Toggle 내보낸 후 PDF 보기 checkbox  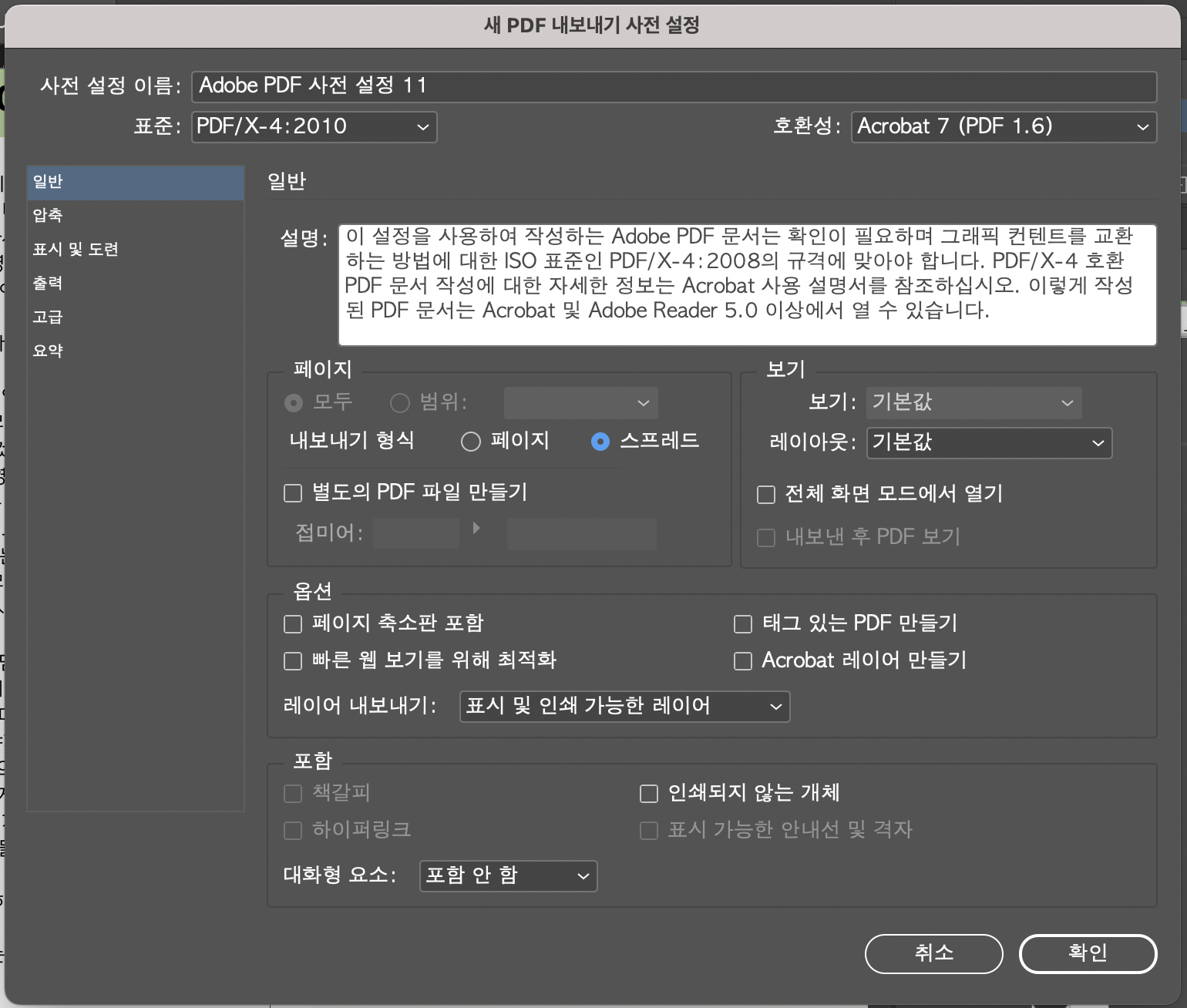tap(766, 538)
